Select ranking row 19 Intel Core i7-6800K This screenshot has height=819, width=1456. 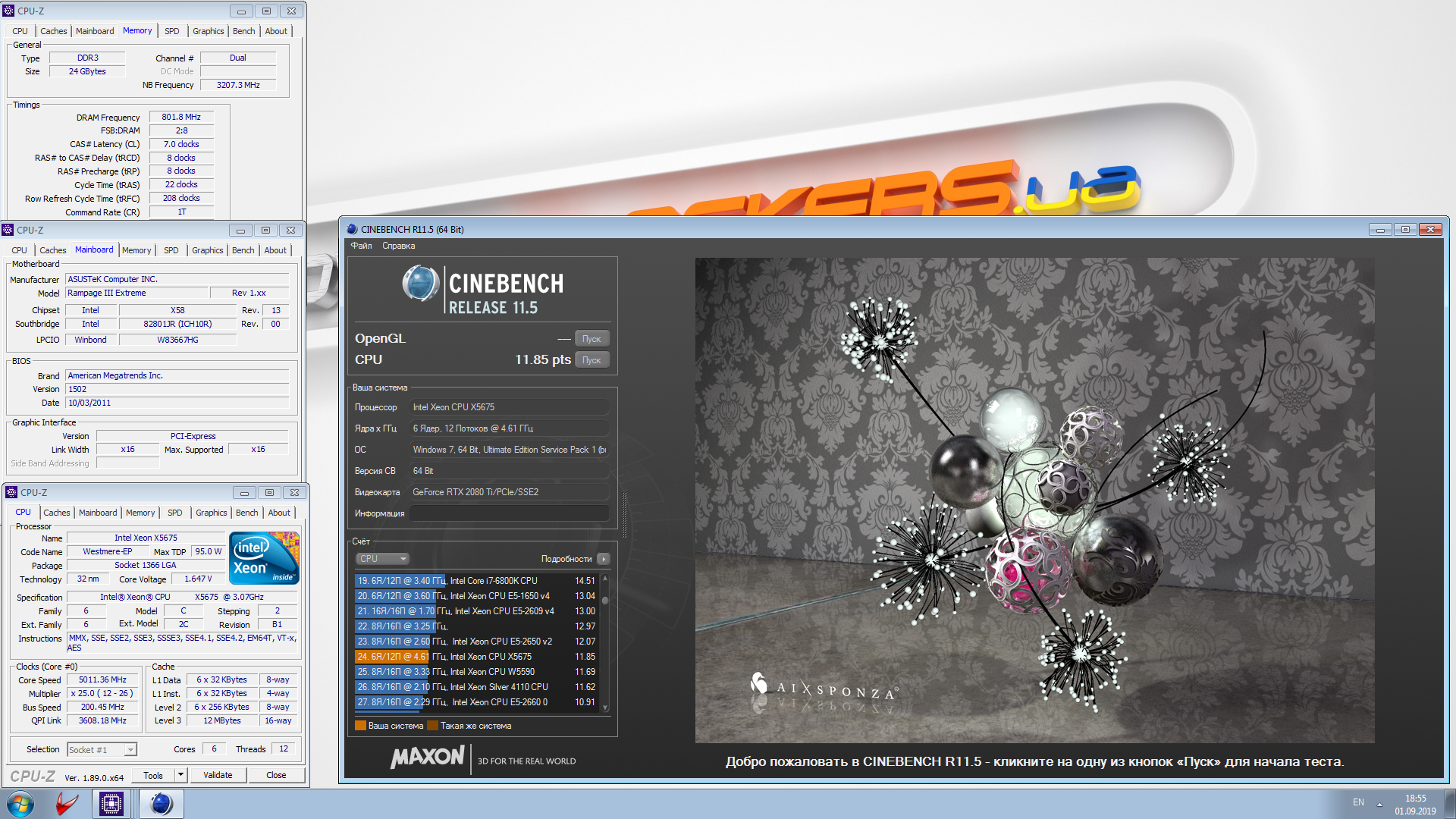tap(476, 581)
